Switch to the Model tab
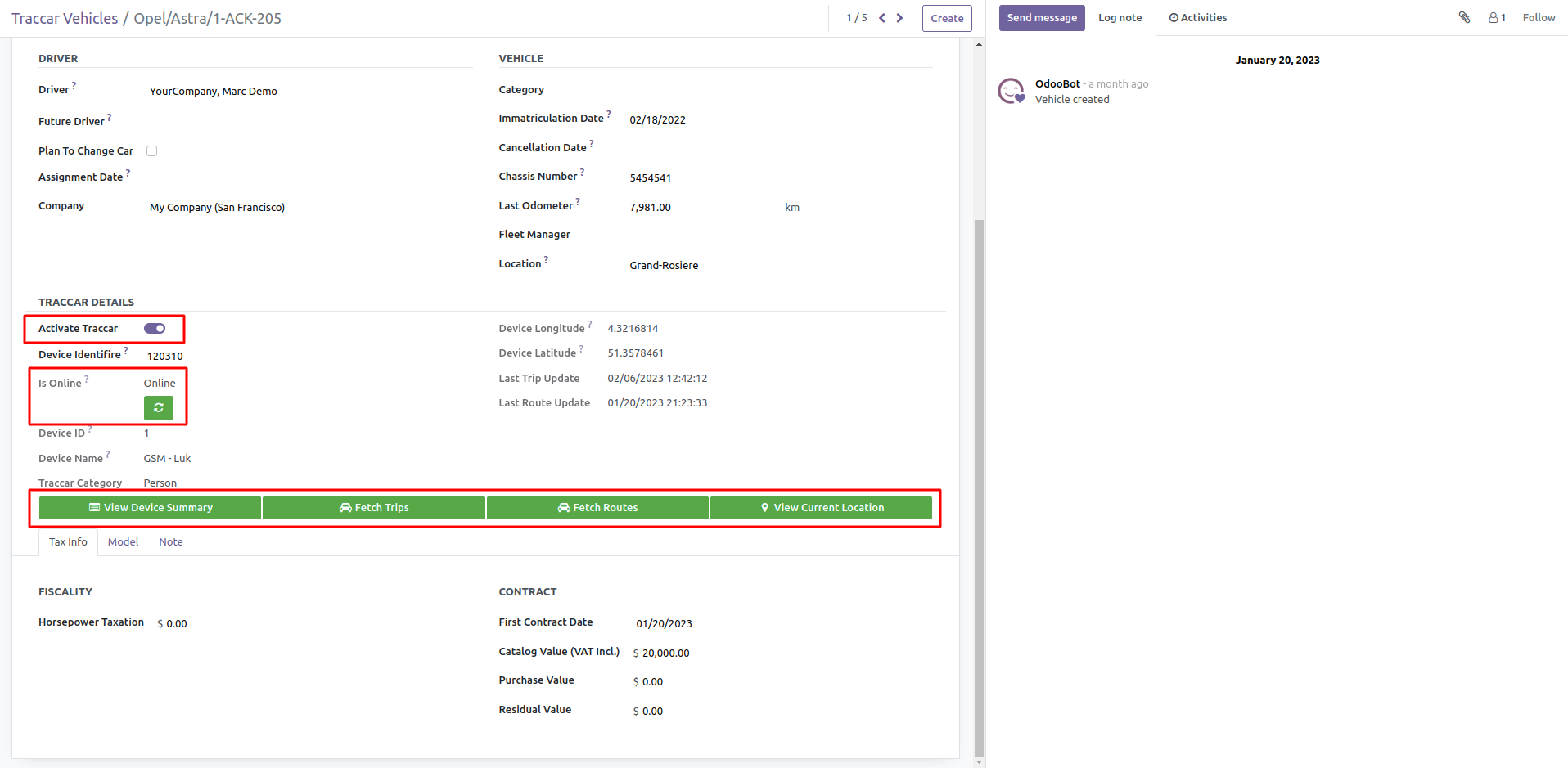1568x768 pixels. [123, 541]
